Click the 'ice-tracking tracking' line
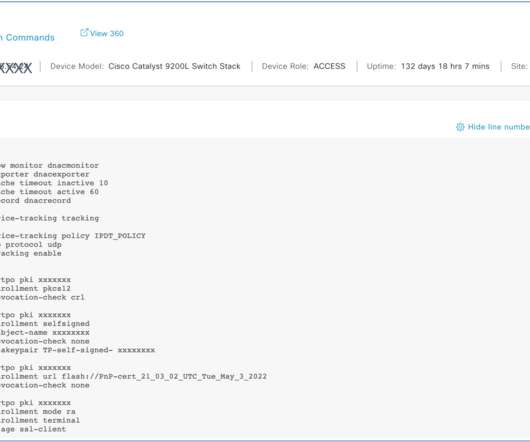Viewport: 530px width, 442px height. [50, 218]
